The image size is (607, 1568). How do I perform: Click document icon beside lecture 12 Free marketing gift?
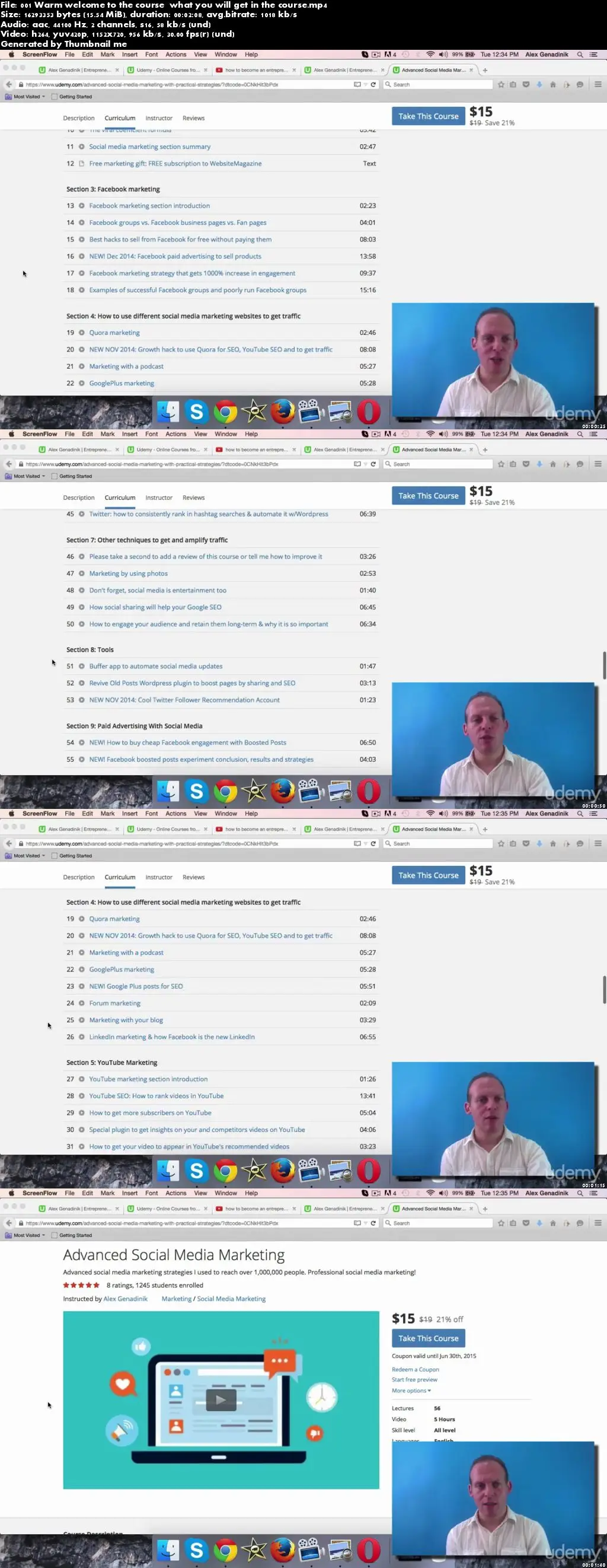click(81, 163)
